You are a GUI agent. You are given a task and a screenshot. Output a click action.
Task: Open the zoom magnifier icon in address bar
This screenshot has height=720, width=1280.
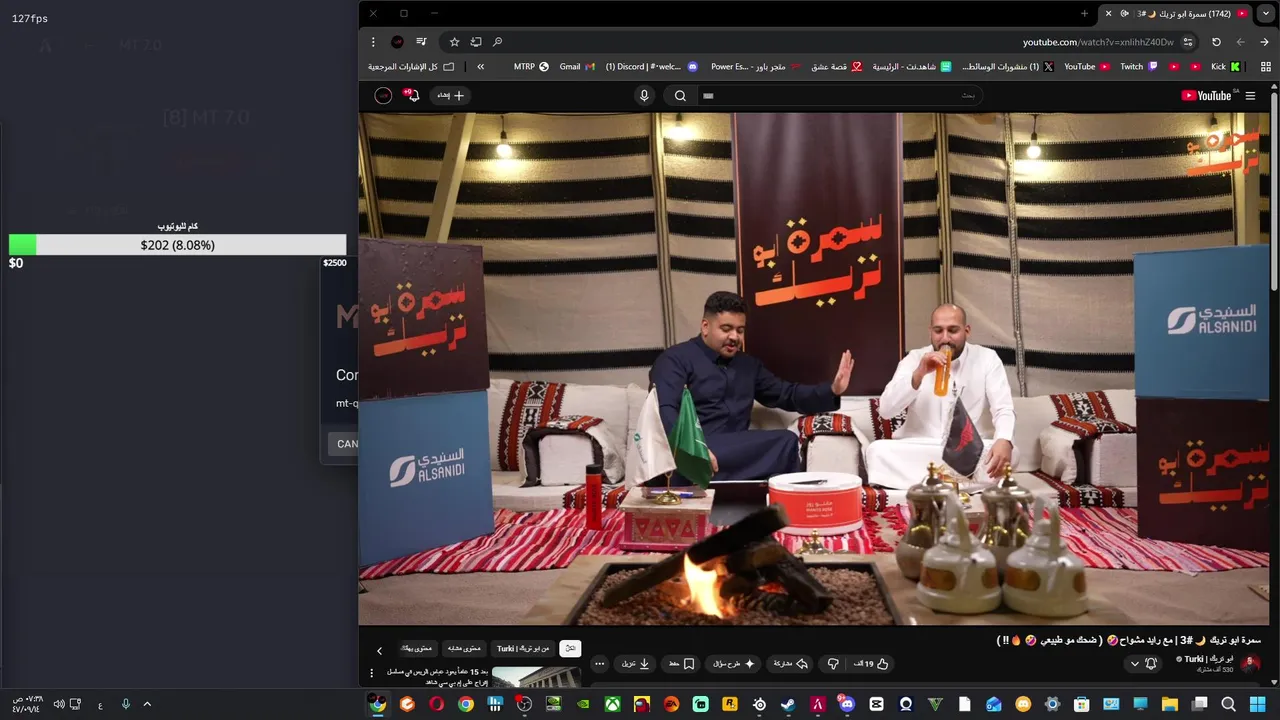point(497,42)
